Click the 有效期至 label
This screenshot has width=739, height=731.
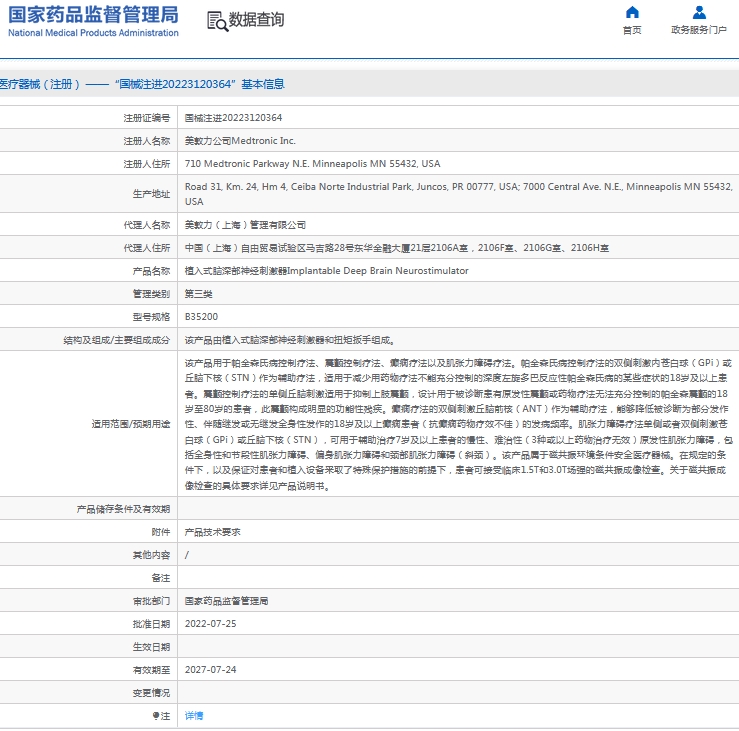(x=151, y=670)
